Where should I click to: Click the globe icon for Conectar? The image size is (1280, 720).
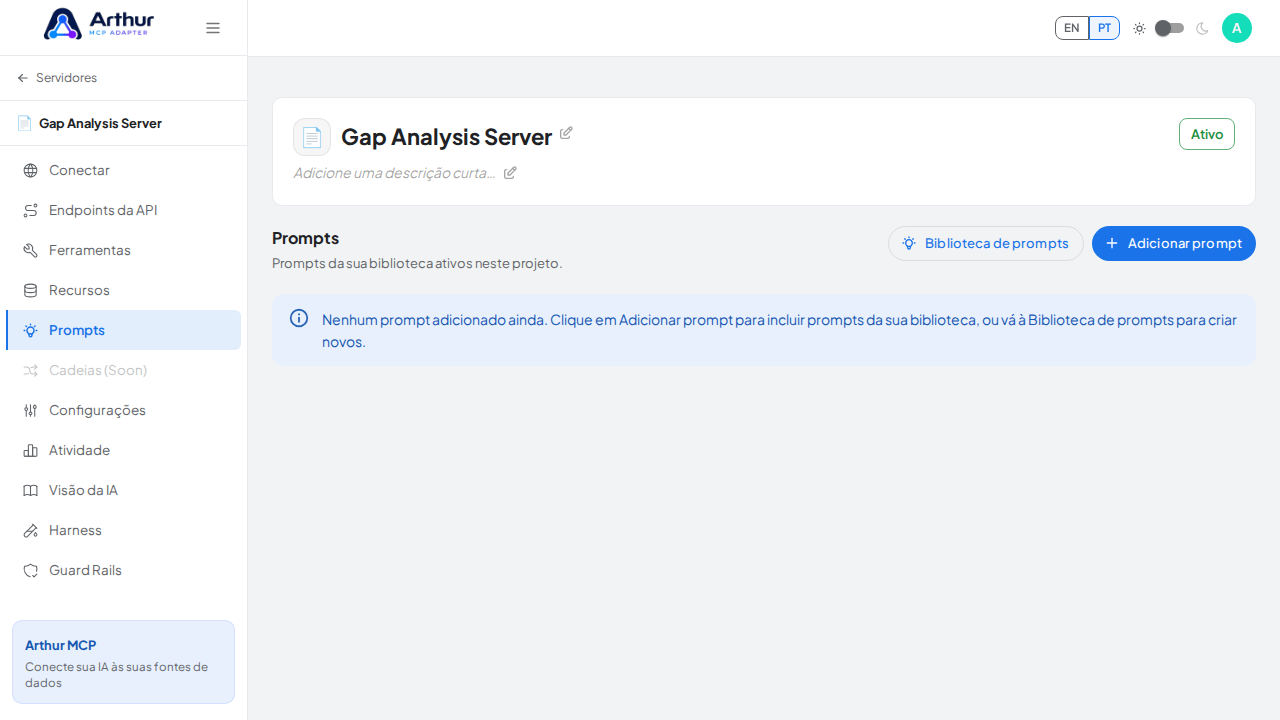(x=31, y=170)
